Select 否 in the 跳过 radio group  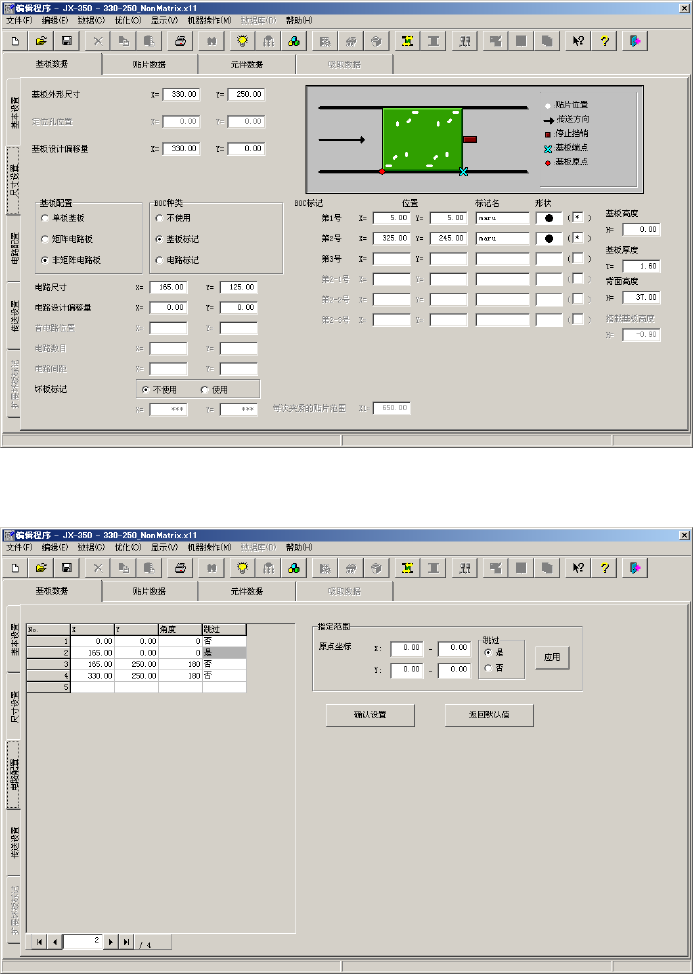pos(488,668)
